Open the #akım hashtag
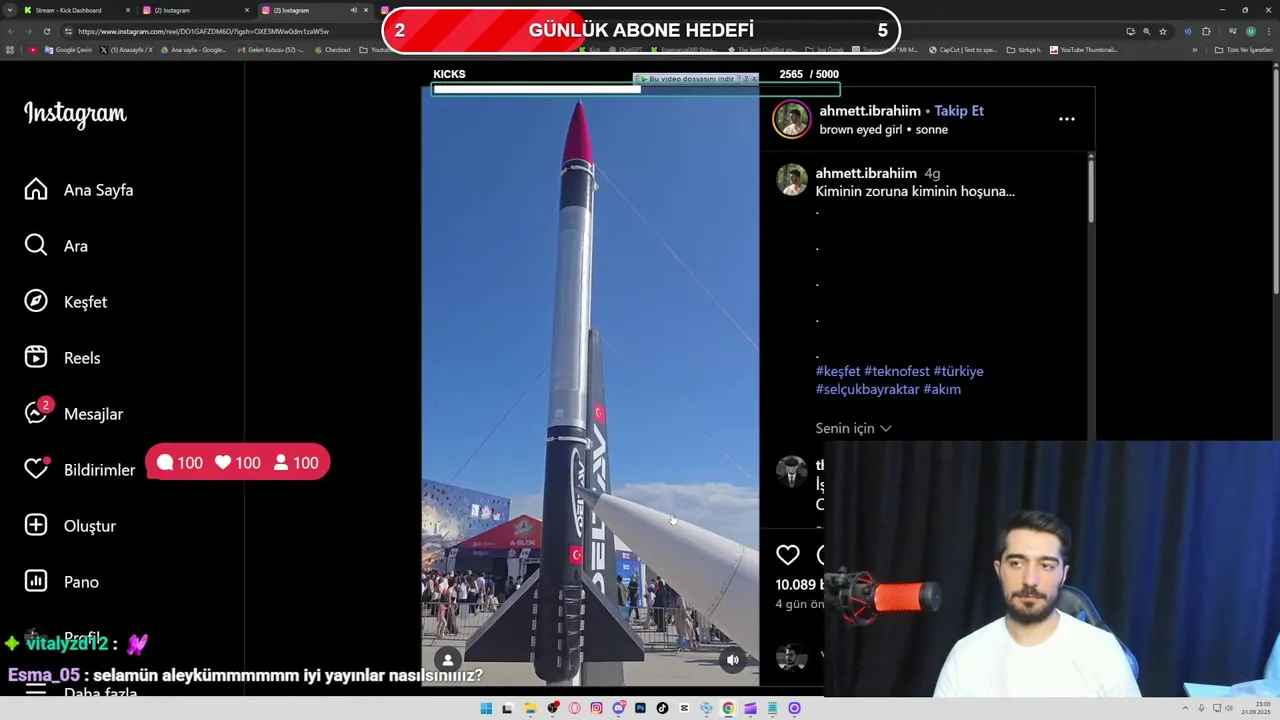Viewport: 1280px width, 720px height. coord(942,389)
